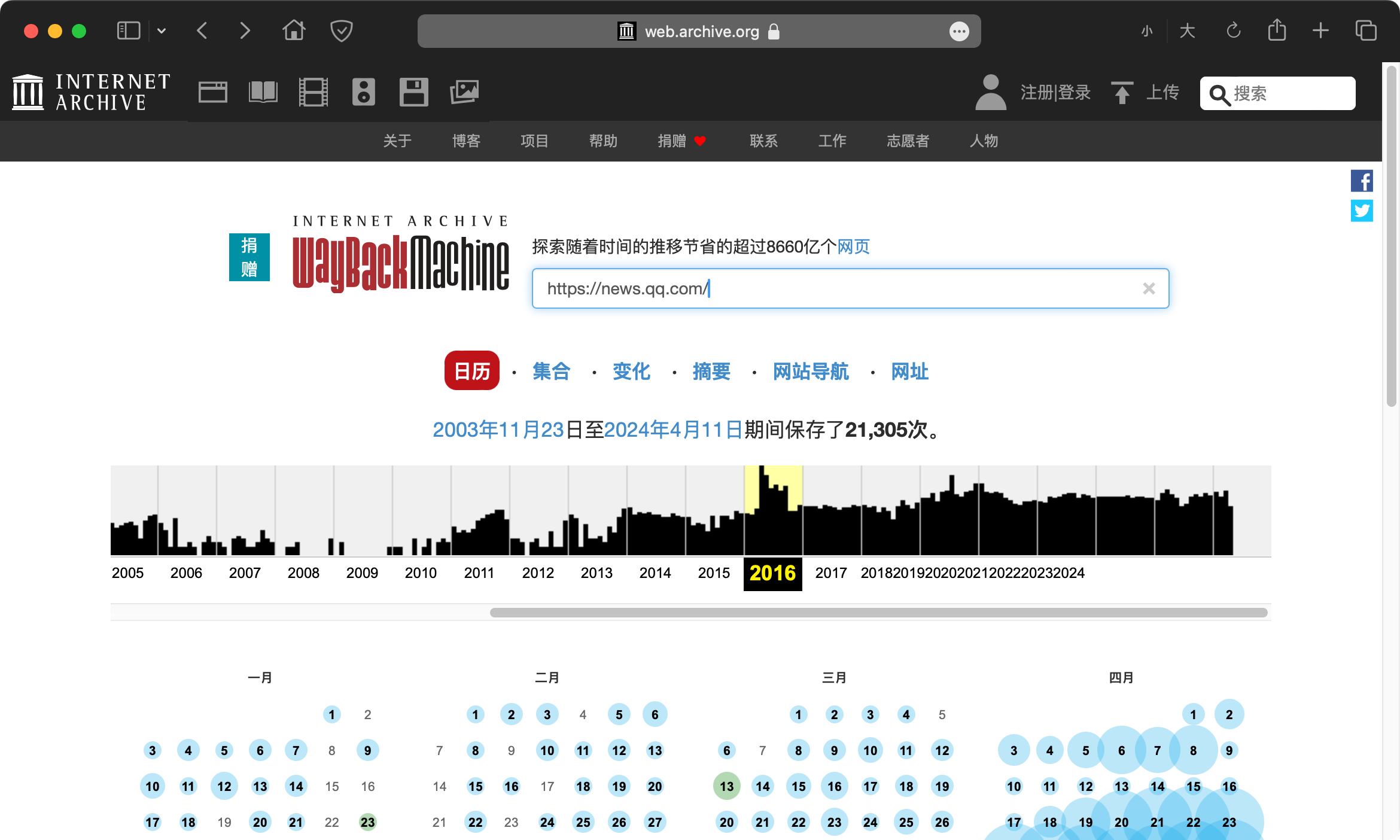Open the browser home page icon

pyautogui.click(x=294, y=30)
